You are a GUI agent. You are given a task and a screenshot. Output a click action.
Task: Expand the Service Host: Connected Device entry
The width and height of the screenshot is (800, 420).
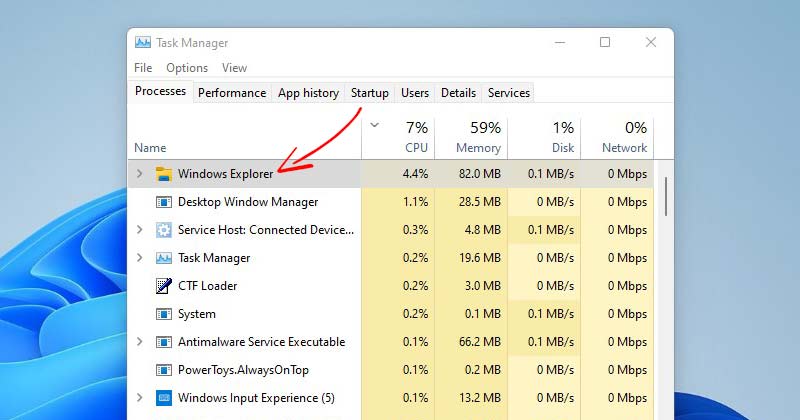pos(140,230)
